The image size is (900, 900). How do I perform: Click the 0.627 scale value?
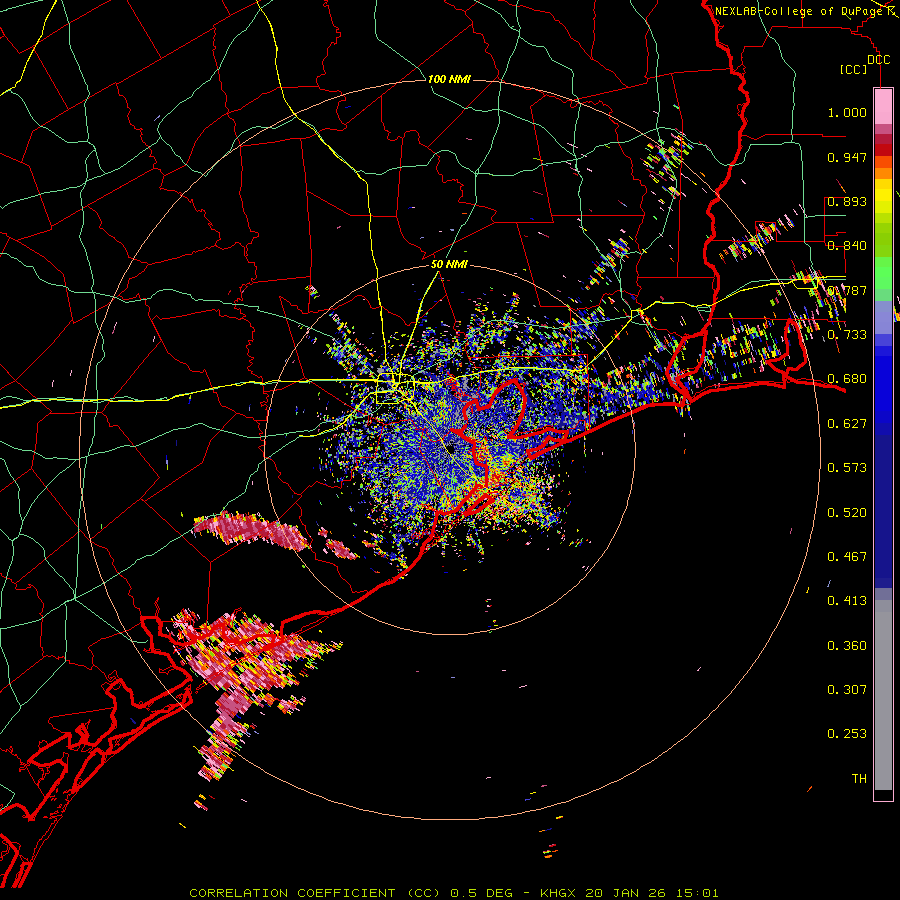click(x=847, y=424)
